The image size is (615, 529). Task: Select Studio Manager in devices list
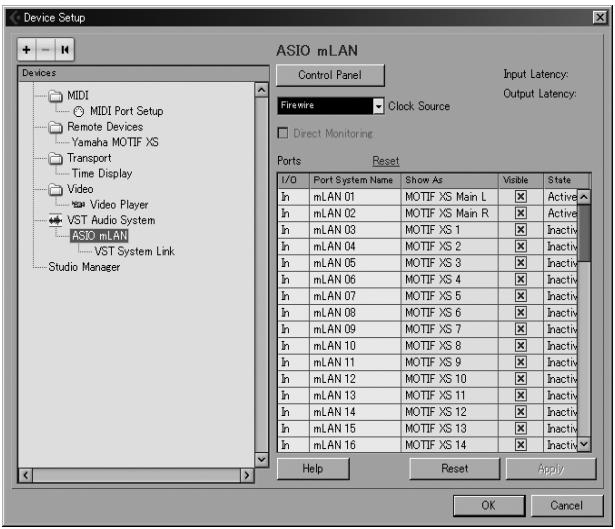point(84,267)
